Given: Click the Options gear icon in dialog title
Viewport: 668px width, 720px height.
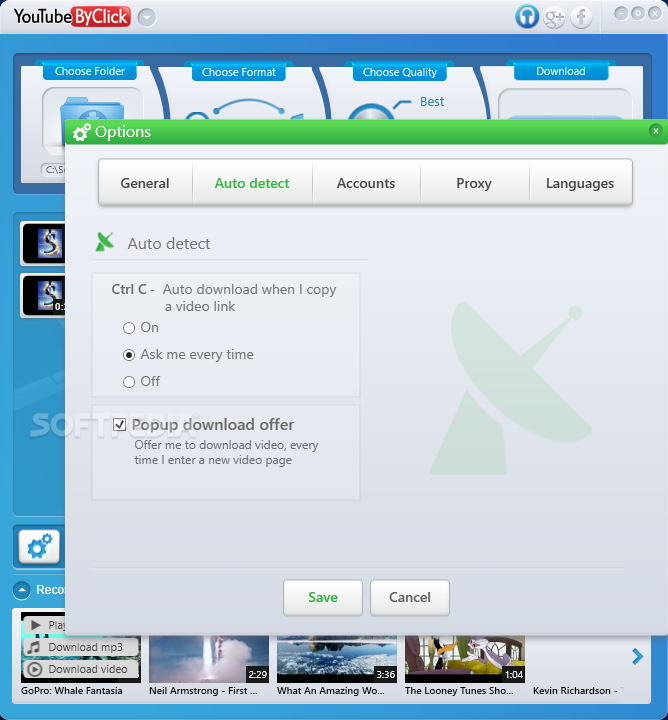Looking at the screenshot, I should point(82,132).
